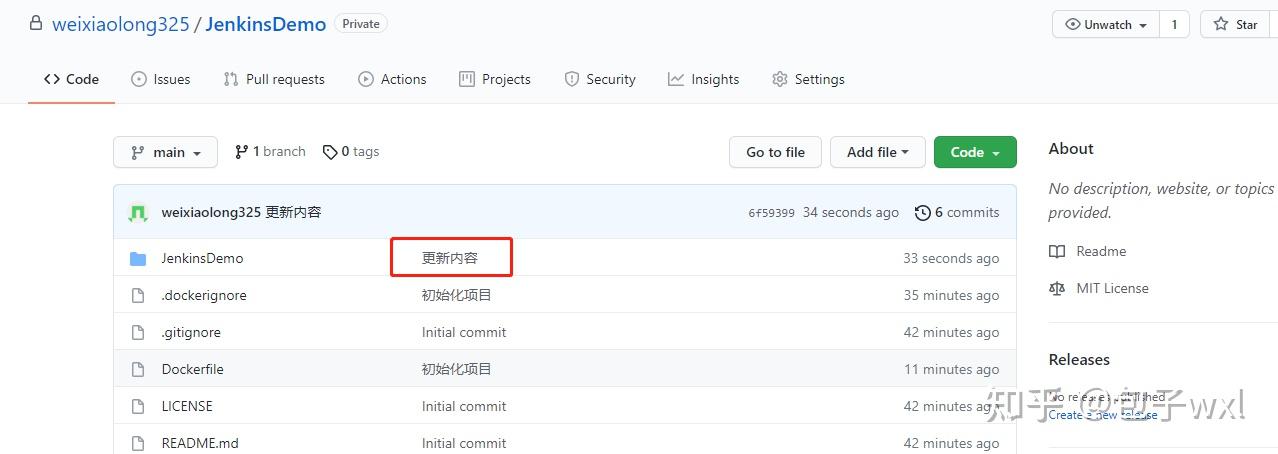The image size is (1278, 454).
Task: View the 6 commits history
Action: [x=957, y=212]
